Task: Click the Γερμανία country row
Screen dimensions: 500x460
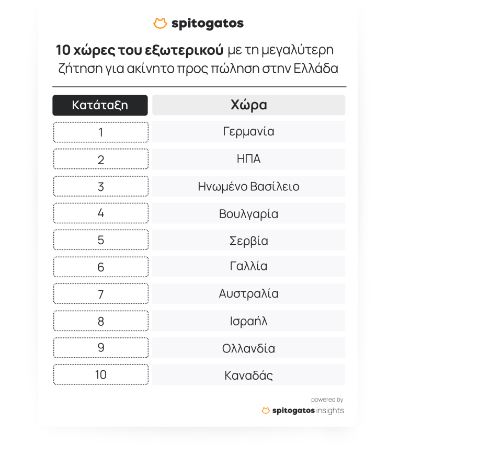Action: [249, 132]
